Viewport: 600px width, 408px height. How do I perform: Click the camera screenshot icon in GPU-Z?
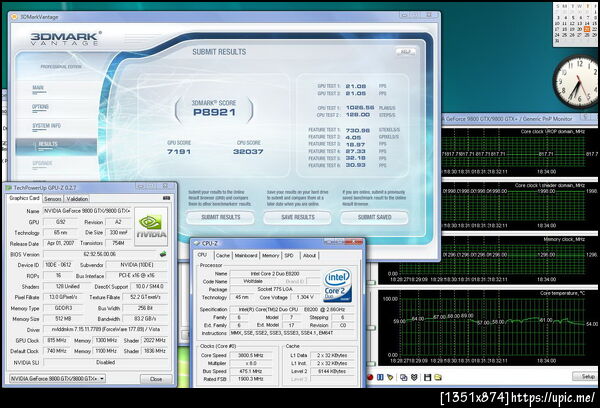point(166,198)
